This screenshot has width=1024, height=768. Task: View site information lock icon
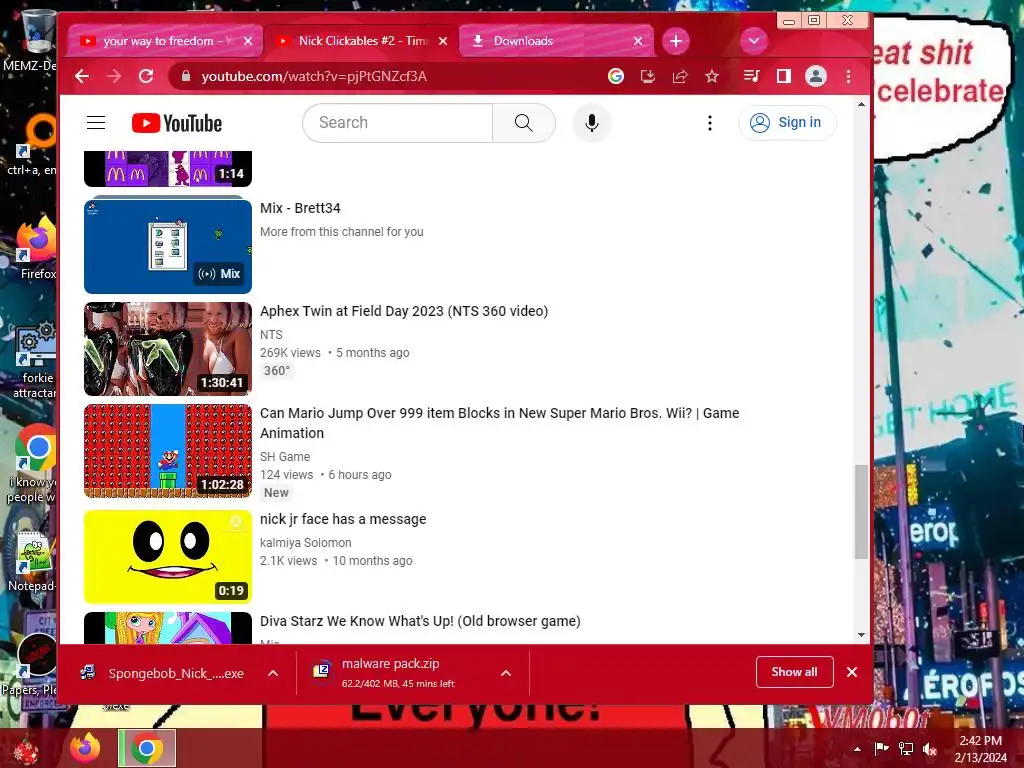(186, 76)
